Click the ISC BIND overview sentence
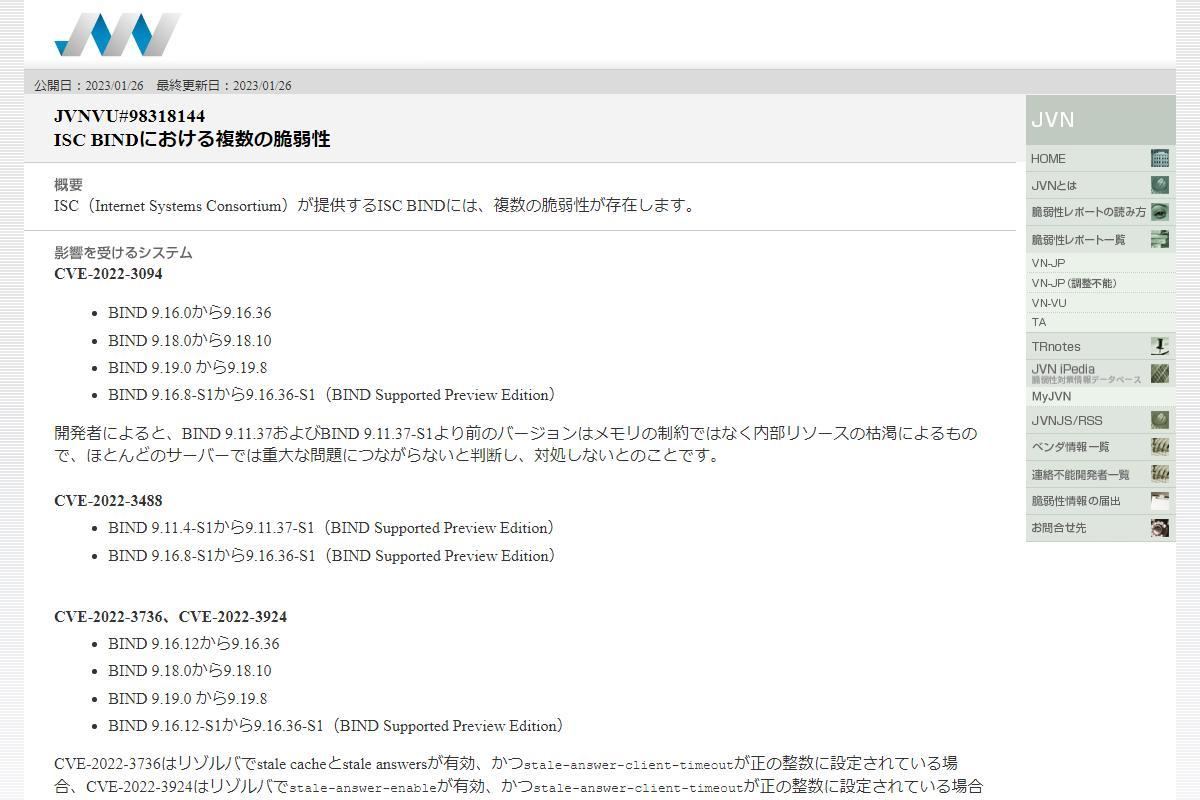Viewport: 1200px width, 800px height. pos(374,206)
